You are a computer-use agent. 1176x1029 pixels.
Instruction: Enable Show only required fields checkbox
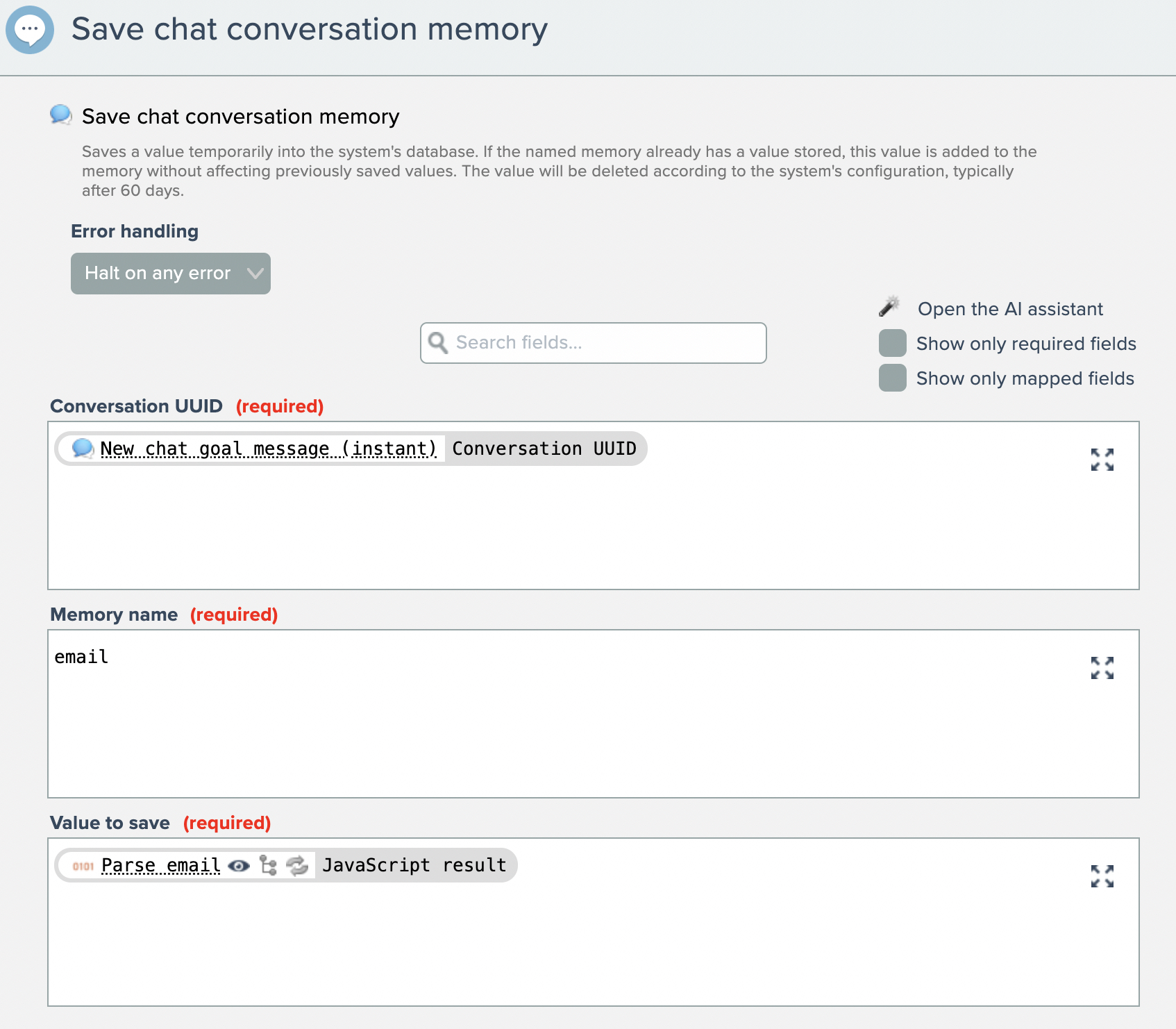tap(893, 343)
